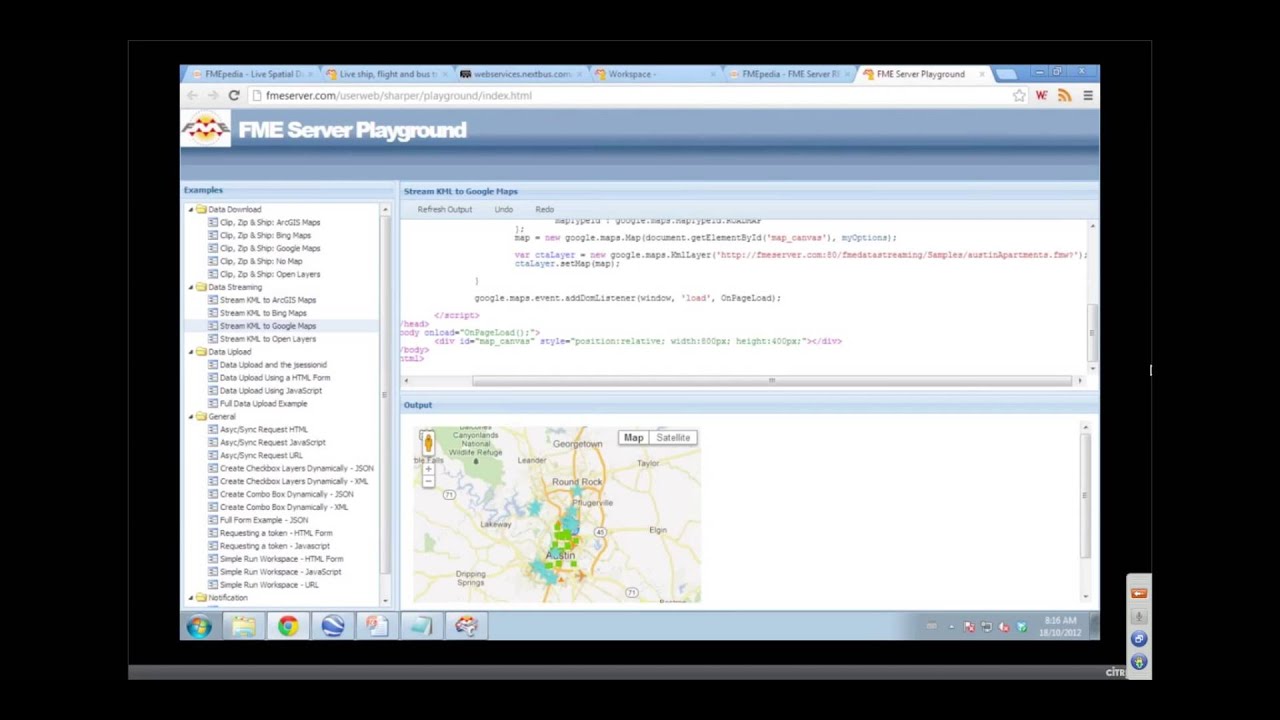Image resolution: width=1280 pixels, height=720 pixels.
Task: Open Data Upload Using JavaScript
Action: pyautogui.click(x=271, y=391)
